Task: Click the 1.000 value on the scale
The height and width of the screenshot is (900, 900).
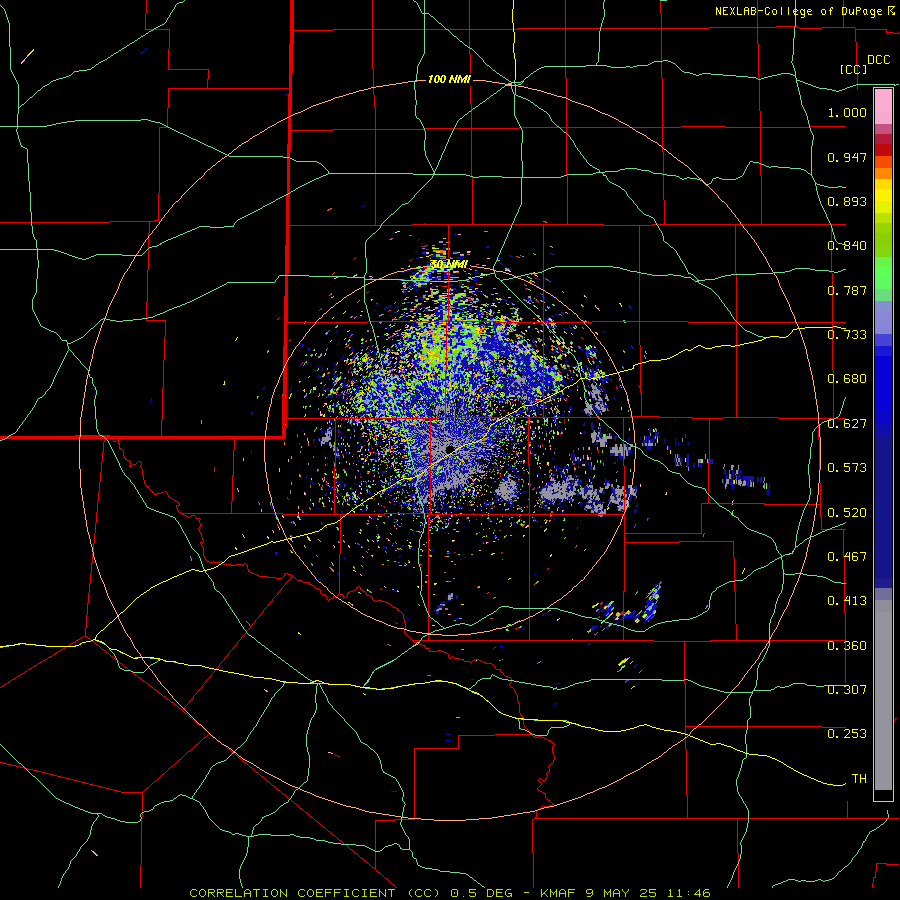Action: [x=847, y=112]
